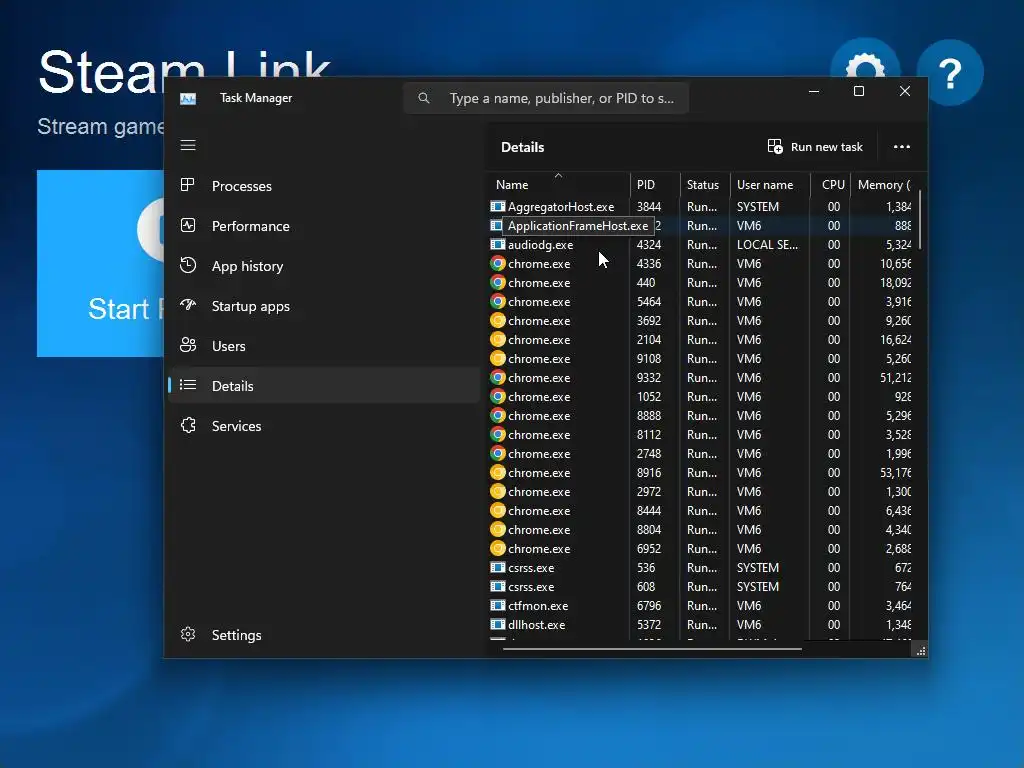The height and width of the screenshot is (768, 1024).
Task: Click the vertical scrollbar in Details list
Action: pos(920,219)
